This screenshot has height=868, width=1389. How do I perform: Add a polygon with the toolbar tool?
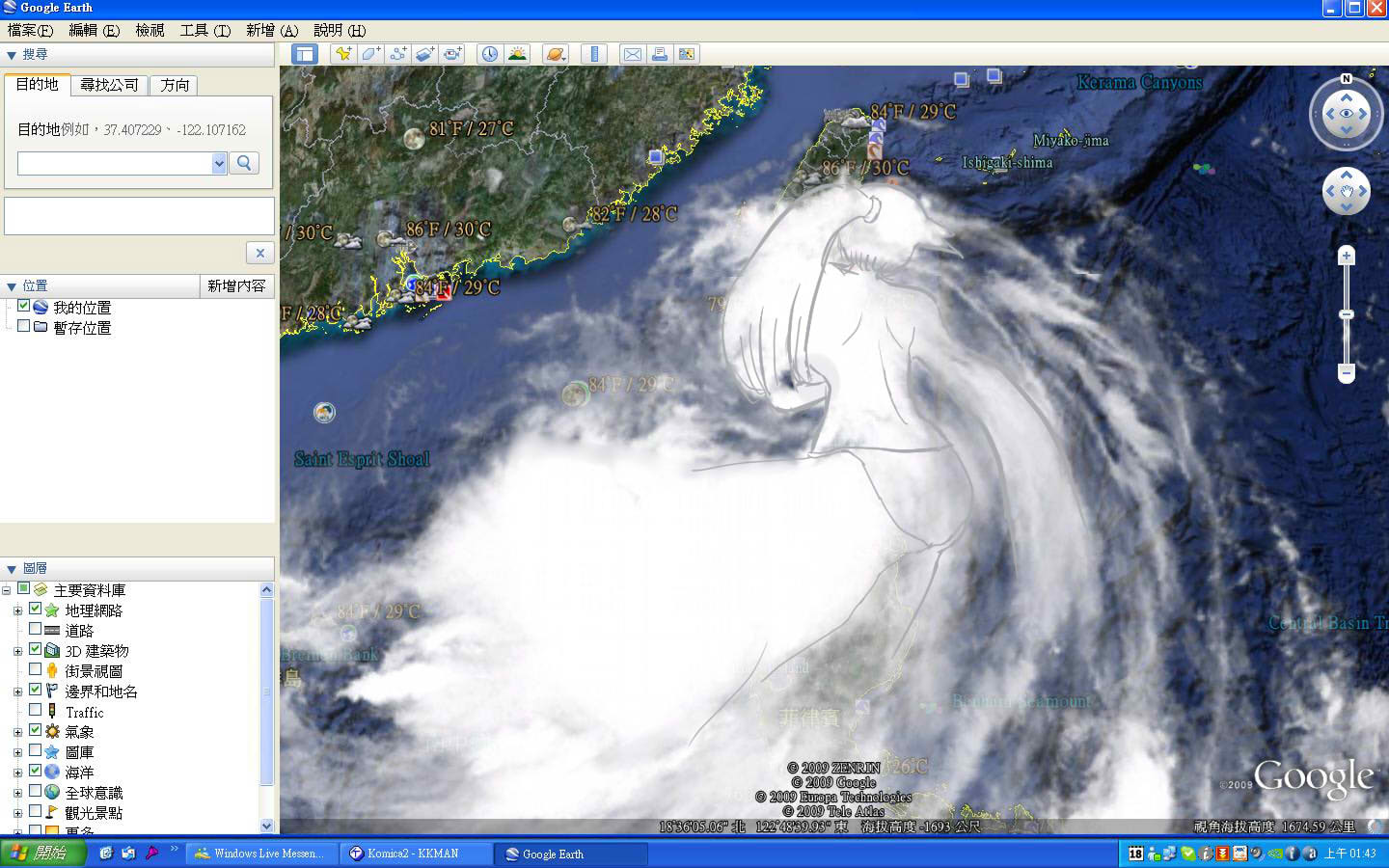coord(370,54)
